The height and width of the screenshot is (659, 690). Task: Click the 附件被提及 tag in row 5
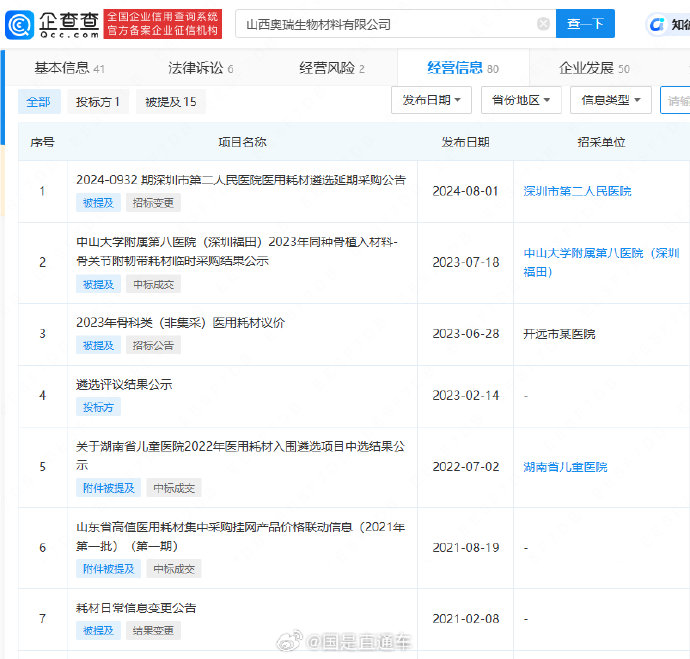pyautogui.click(x=108, y=488)
